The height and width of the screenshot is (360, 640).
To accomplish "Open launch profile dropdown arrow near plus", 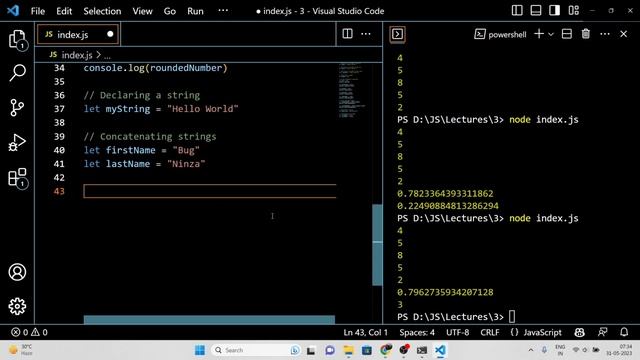I will [x=551, y=34].
